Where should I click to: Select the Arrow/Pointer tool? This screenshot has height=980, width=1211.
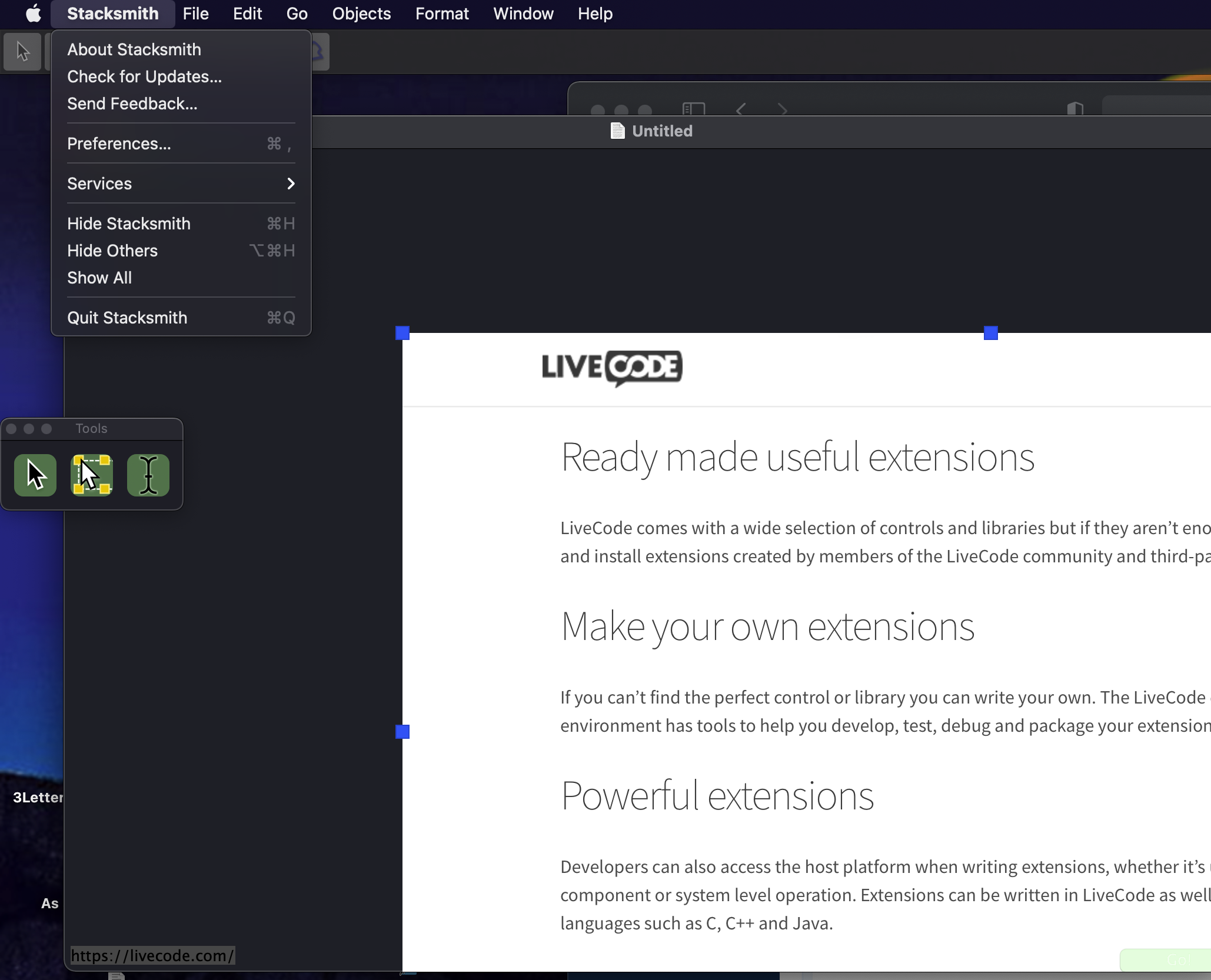(x=36, y=473)
